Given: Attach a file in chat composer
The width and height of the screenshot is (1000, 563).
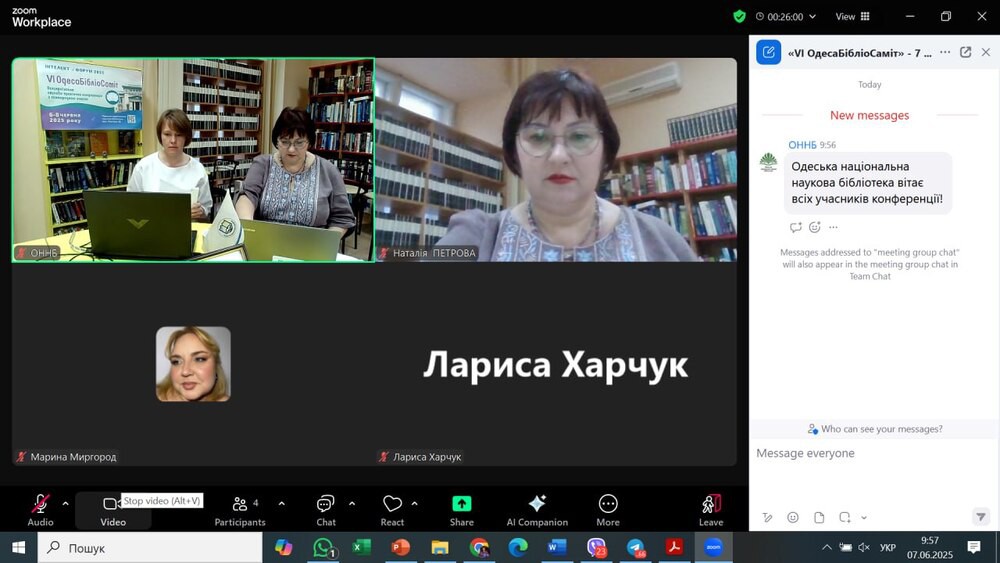Looking at the screenshot, I should (x=819, y=517).
